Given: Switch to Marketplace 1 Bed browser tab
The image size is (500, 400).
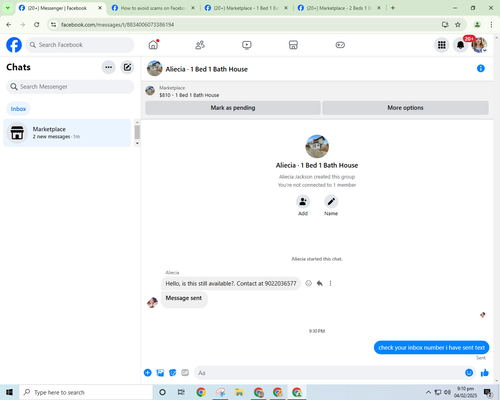Looking at the screenshot, I should coord(246,8).
